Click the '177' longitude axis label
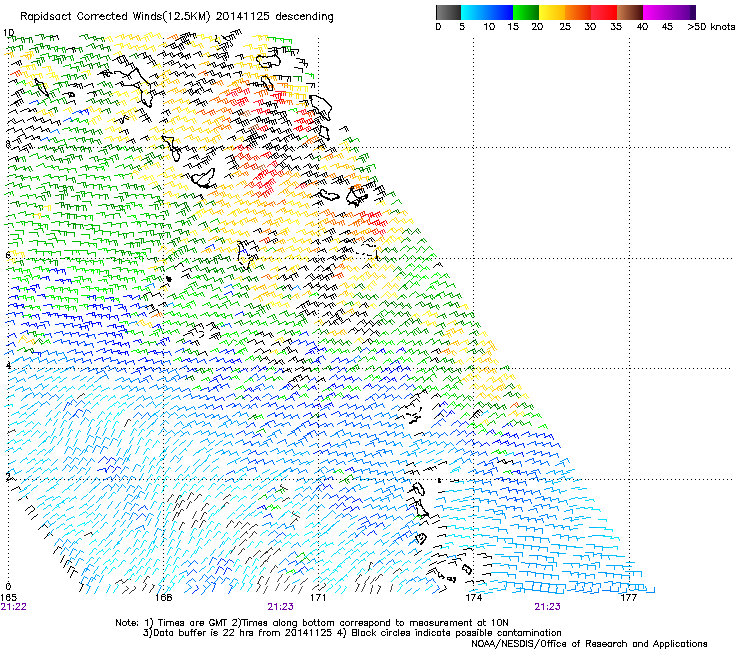The height and width of the screenshot is (650, 740). [x=628, y=598]
